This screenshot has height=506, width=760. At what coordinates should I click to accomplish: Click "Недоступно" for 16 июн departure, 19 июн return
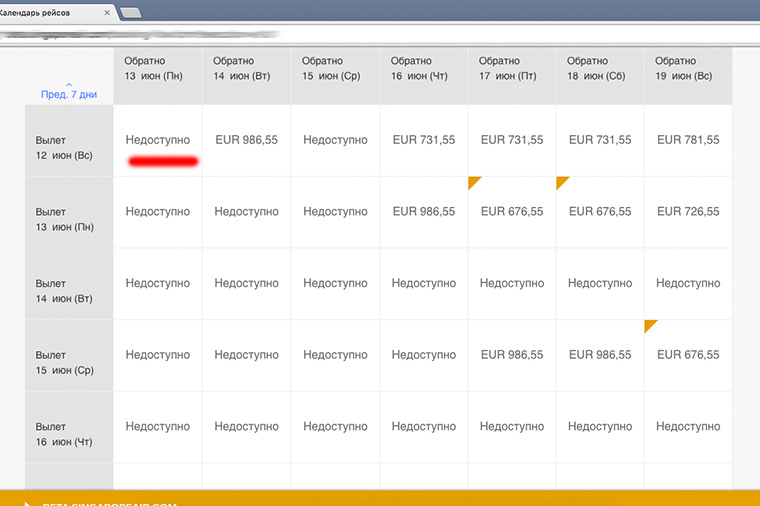(688, 427)
